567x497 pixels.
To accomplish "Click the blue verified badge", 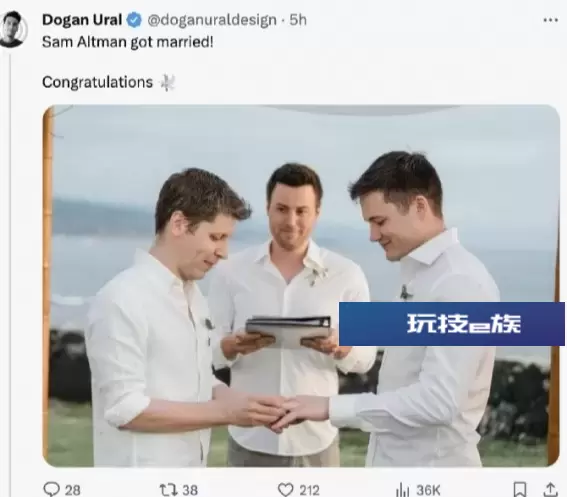I will click(x=134, y=20).
